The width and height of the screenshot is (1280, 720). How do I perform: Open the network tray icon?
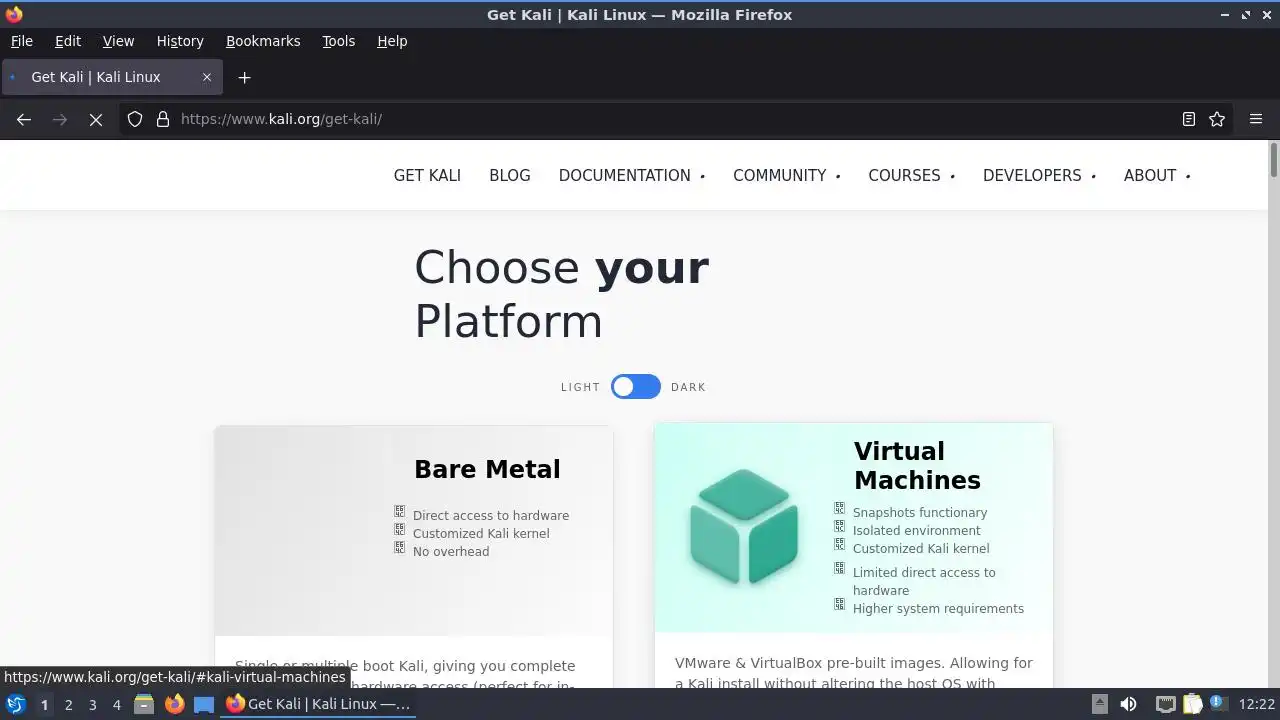coord(1165,704)
